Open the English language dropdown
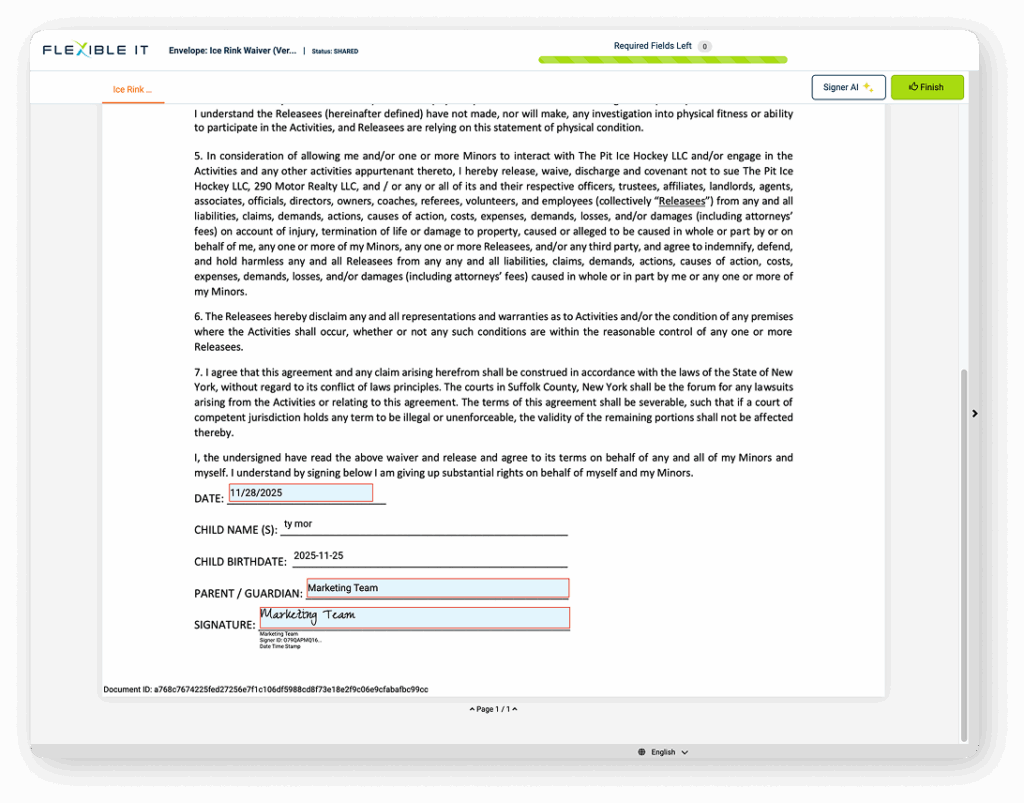Viewport: 1024px width, 803px height. click(x=664, y=752)
